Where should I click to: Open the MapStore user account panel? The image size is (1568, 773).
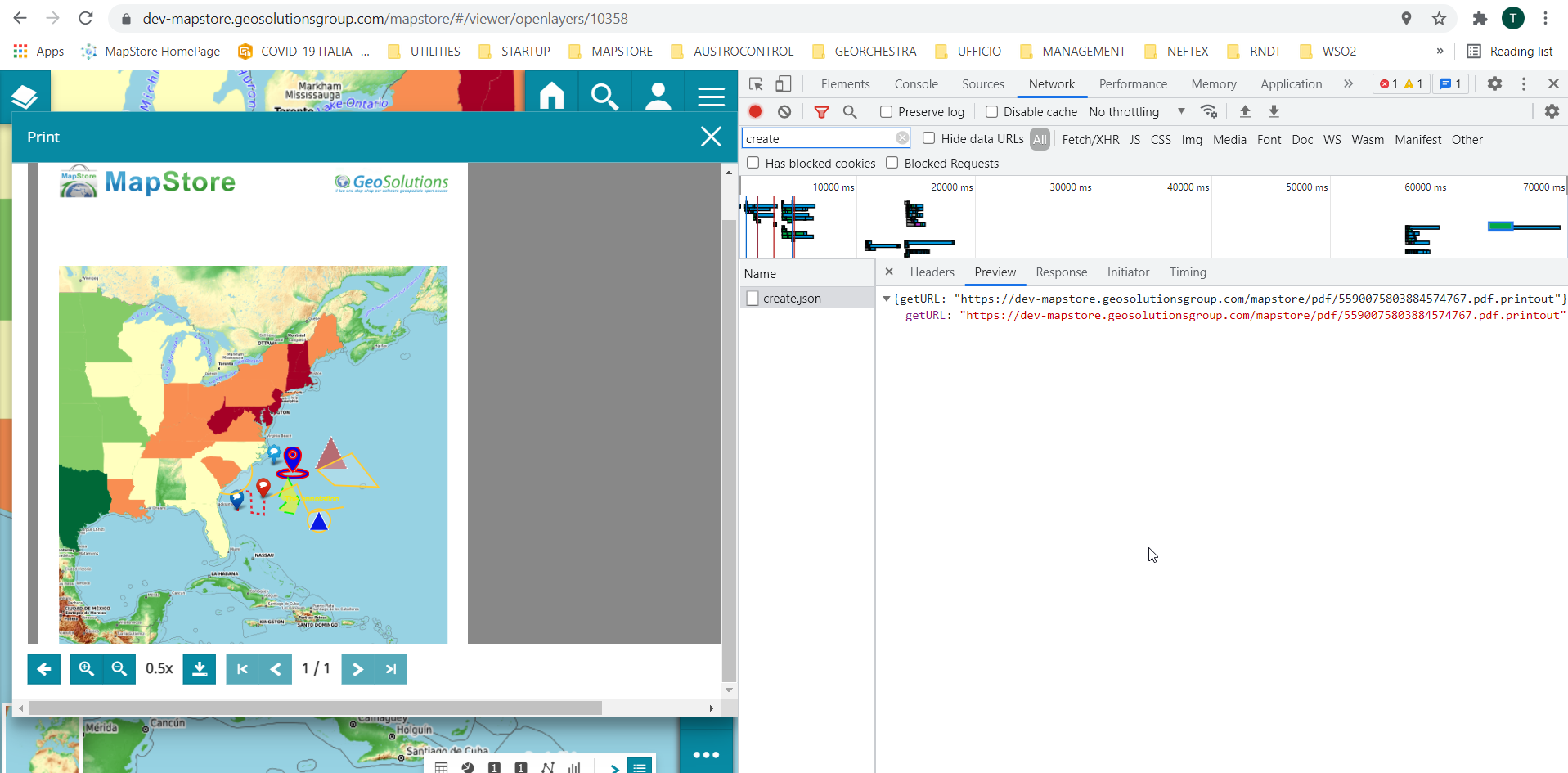658,95
